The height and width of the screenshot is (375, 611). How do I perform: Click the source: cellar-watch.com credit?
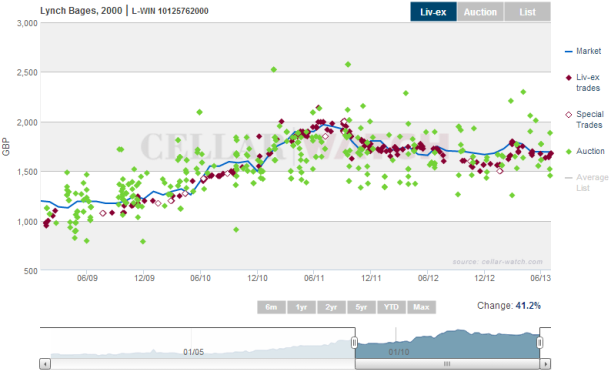[x=497, y=262]
